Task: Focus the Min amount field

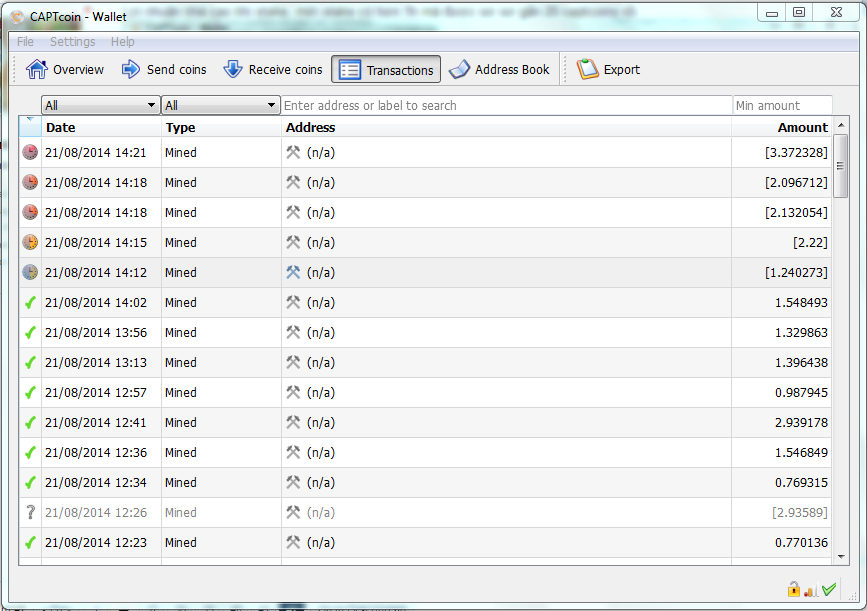Action: (782, 105)
